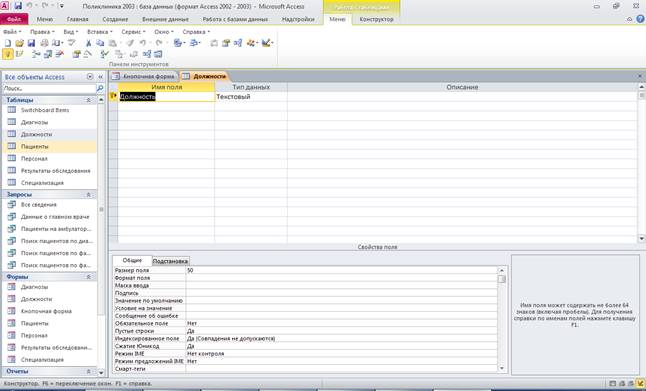Viewport: 646px width, 391px height.
Task: Select the Пациенты table
Action: (x=49, y=146)
